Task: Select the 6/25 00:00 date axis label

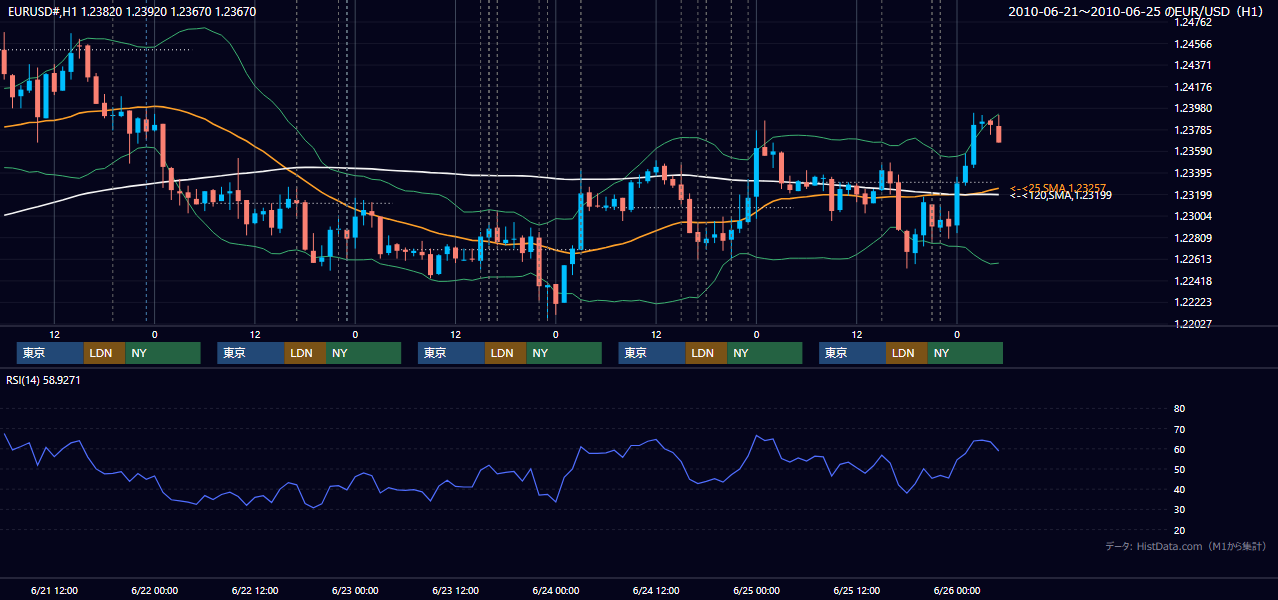Action: 757,590
